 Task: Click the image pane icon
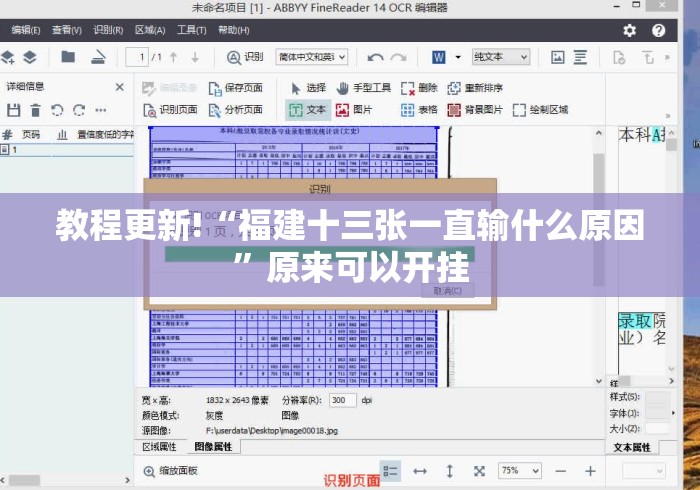[558, 57]
